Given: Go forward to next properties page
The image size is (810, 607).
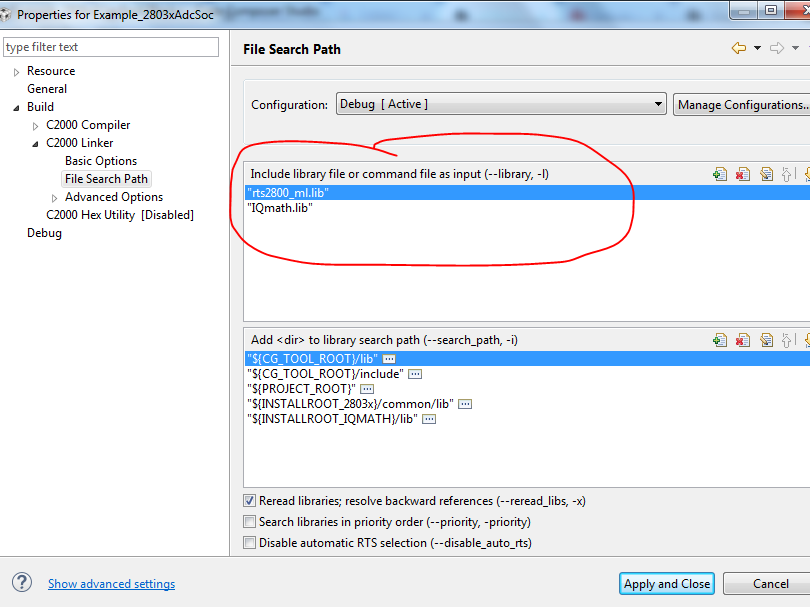Looking at the screenshot, I should [777, 49].
